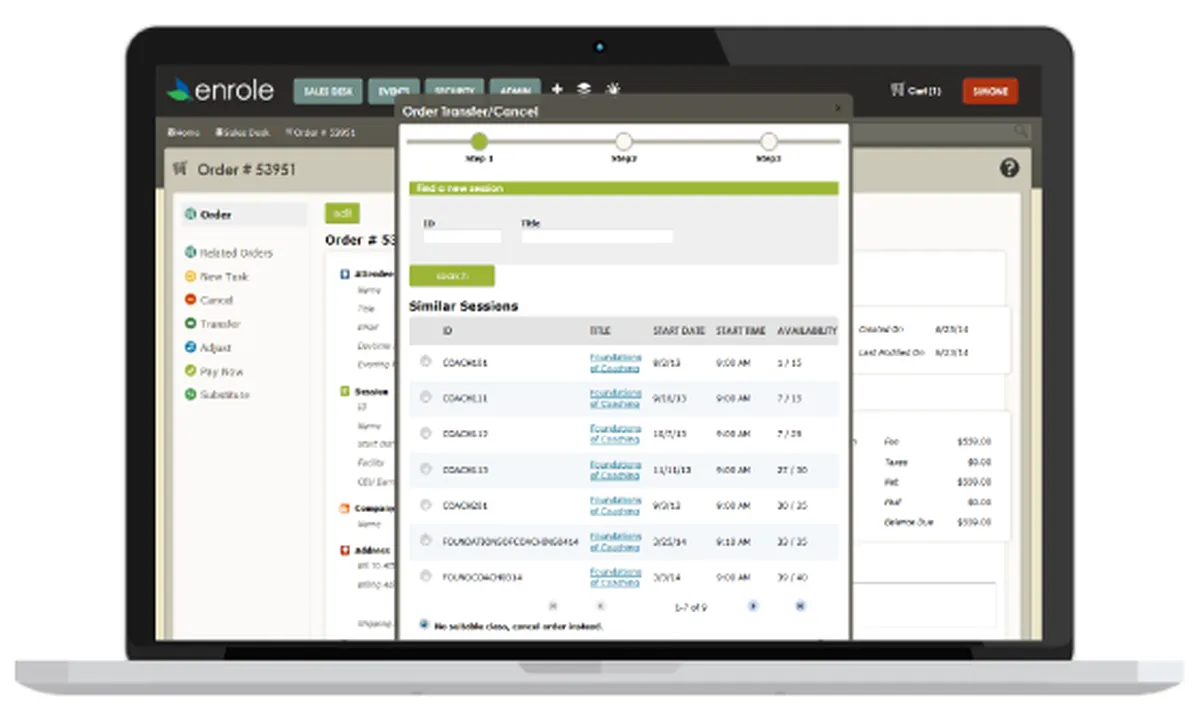Close the Order Transfer/Cancel dialog
Screen dimensions: 1200x714
[837, 108]
